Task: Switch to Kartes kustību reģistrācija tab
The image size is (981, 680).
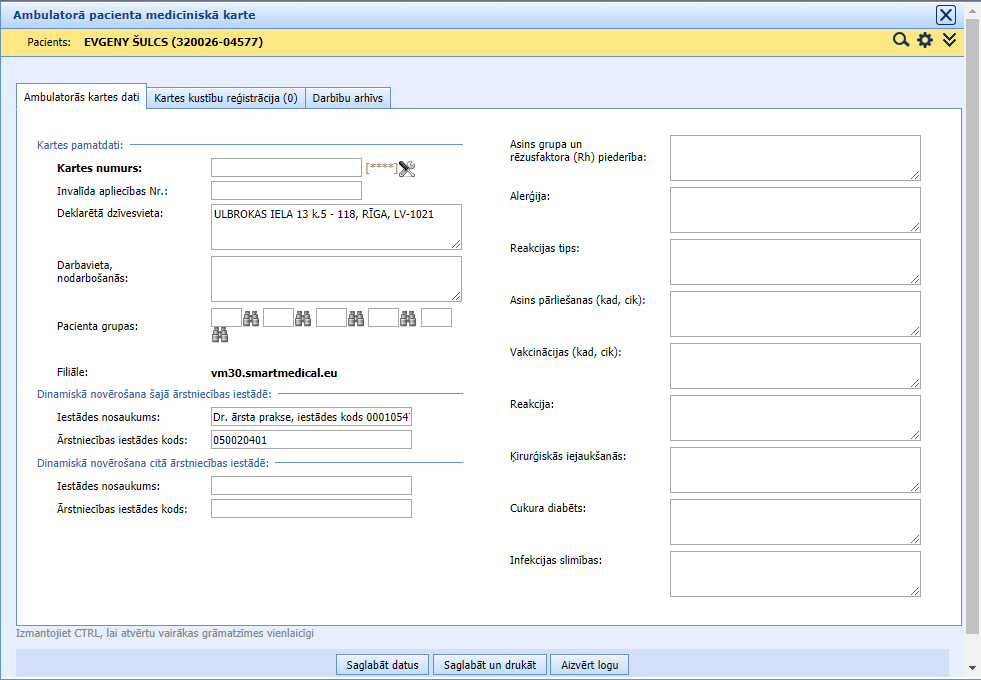Action: coord(226,98)
